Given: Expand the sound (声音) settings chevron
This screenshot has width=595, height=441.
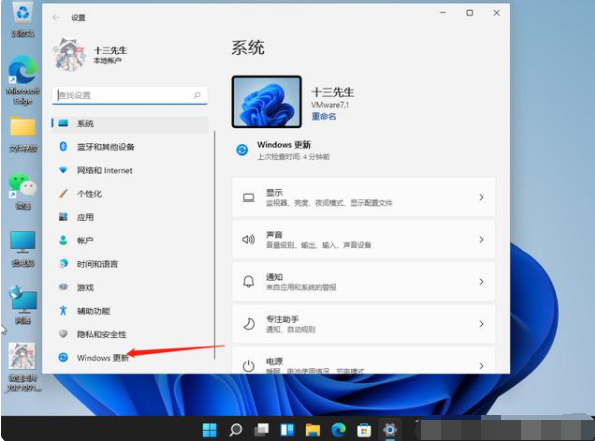Looking at the screenshot, I should [481, 239].
